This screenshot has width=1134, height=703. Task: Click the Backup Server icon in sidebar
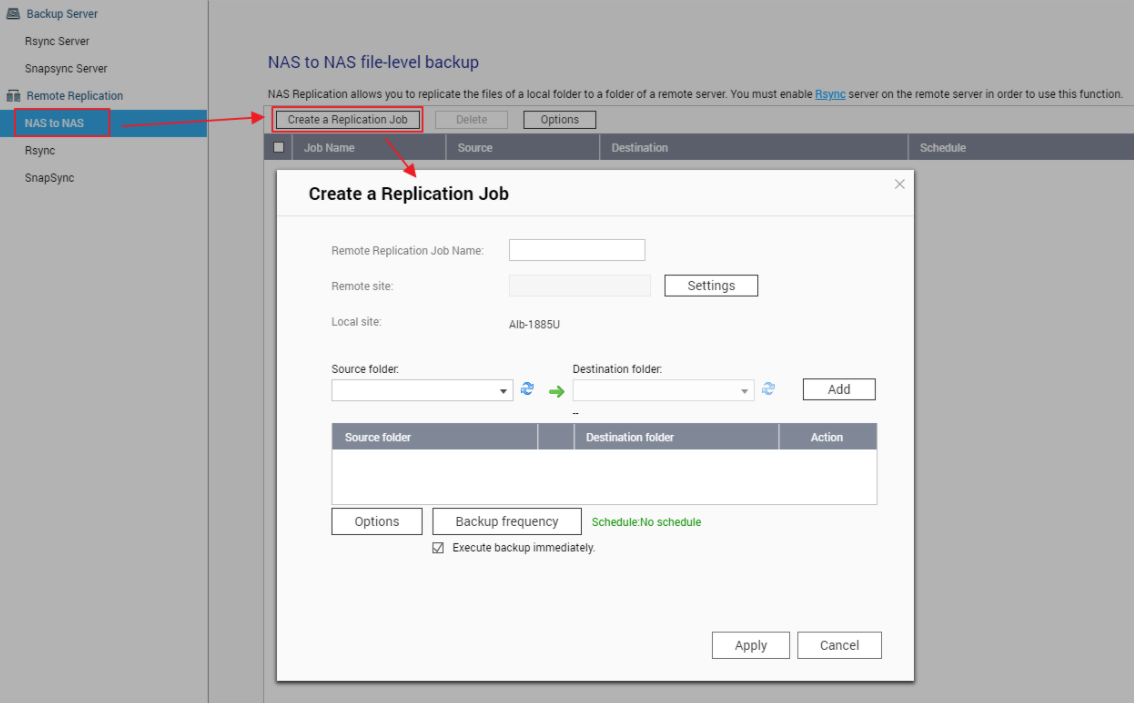[x=14, y=14]
